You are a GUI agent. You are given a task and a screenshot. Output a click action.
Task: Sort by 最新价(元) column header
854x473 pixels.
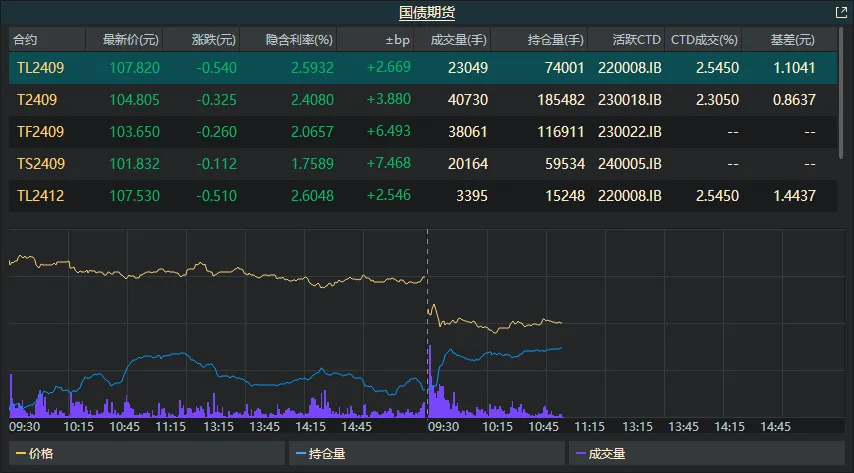(x=130, y=40)
